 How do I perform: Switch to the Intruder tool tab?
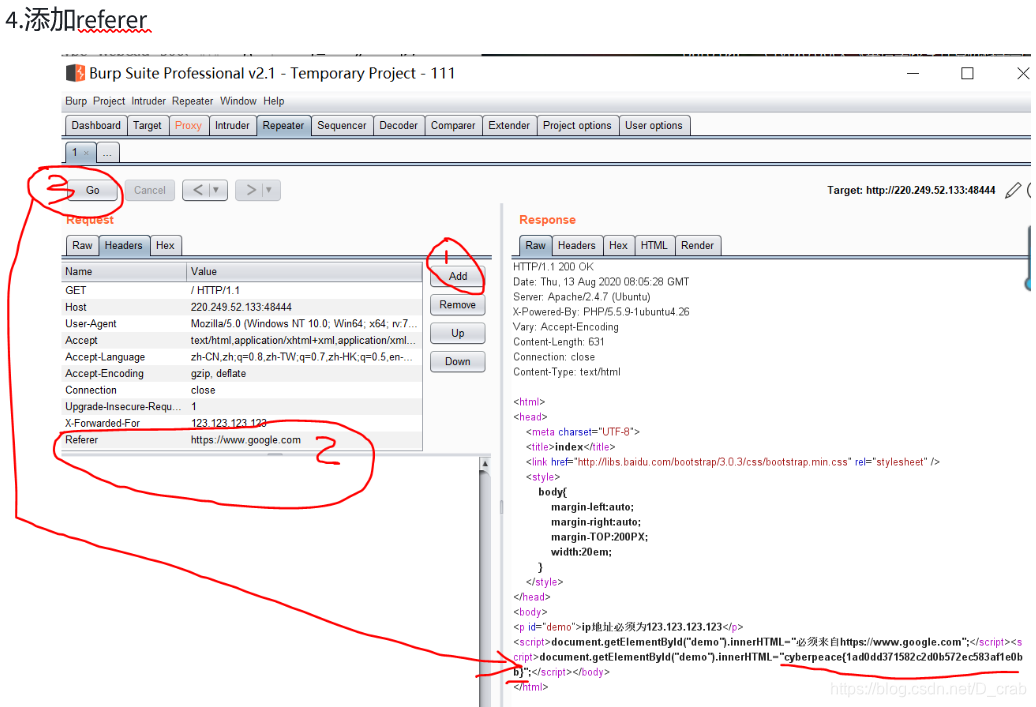(x=233, y=126)
